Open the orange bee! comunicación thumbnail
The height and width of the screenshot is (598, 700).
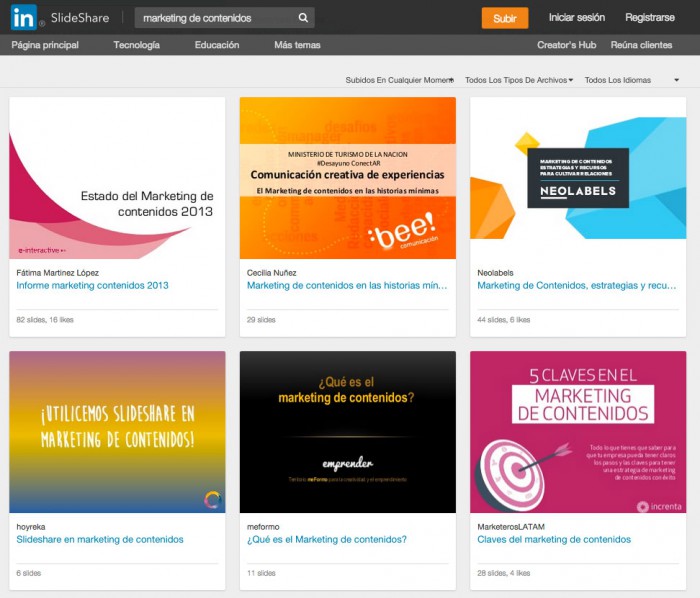pyautogui.click(x=348, y=178)
